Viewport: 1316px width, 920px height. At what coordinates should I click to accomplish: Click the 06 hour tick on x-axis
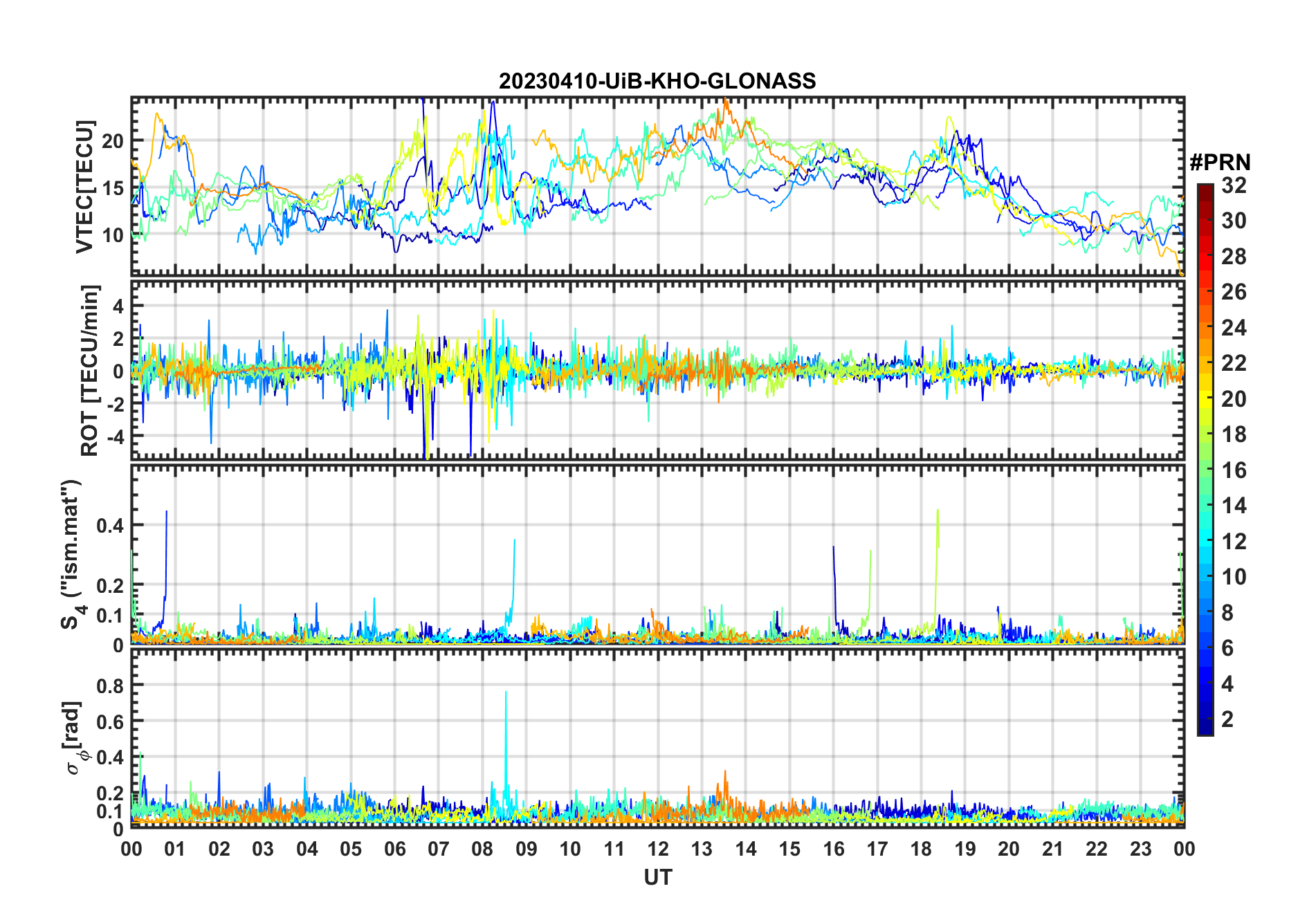(394, 849)
